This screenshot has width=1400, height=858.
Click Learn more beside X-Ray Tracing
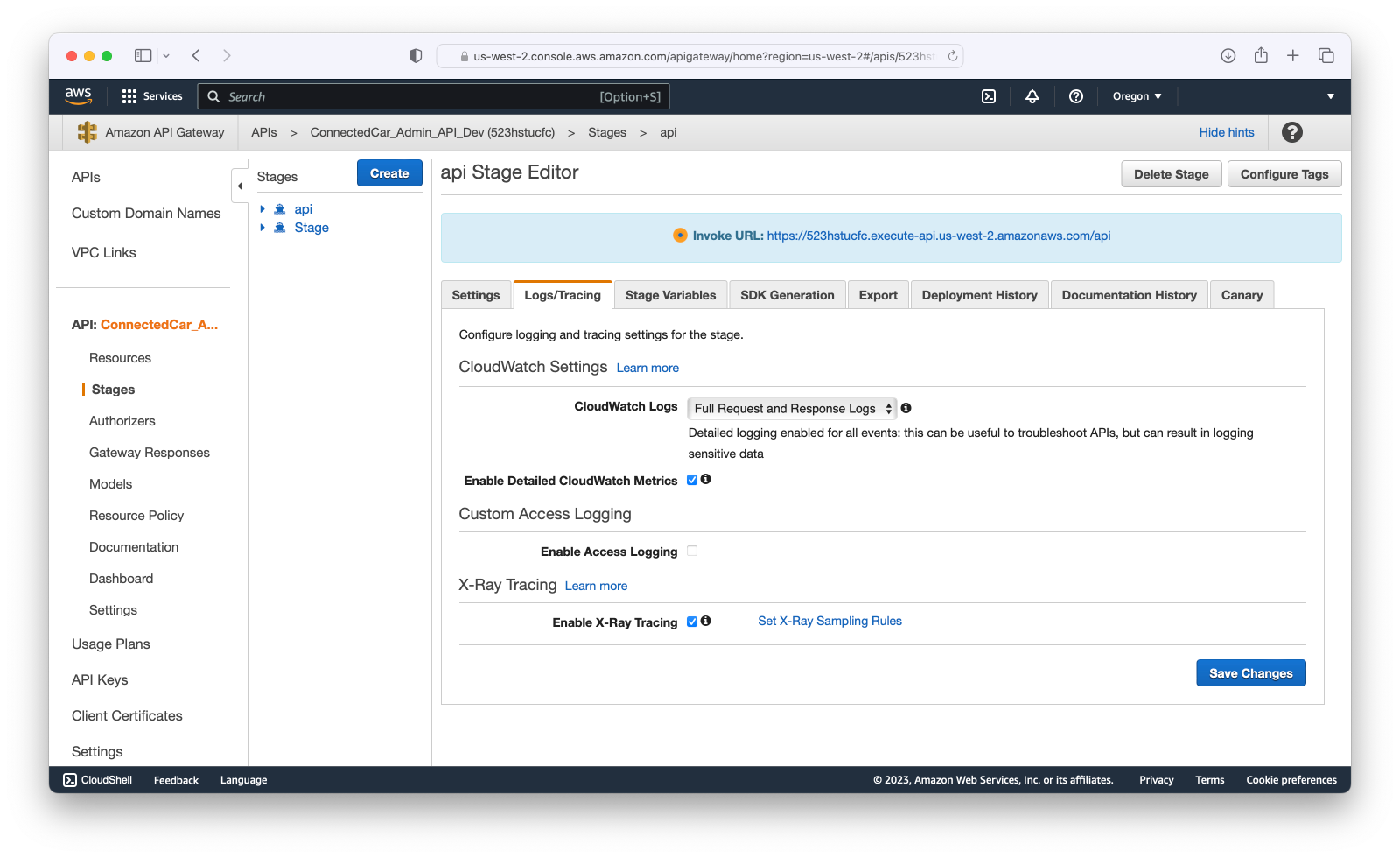tap(596, 586)
